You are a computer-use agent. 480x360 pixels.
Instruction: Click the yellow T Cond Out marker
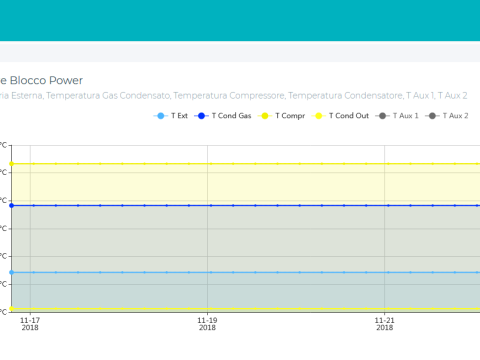(318, 116)
